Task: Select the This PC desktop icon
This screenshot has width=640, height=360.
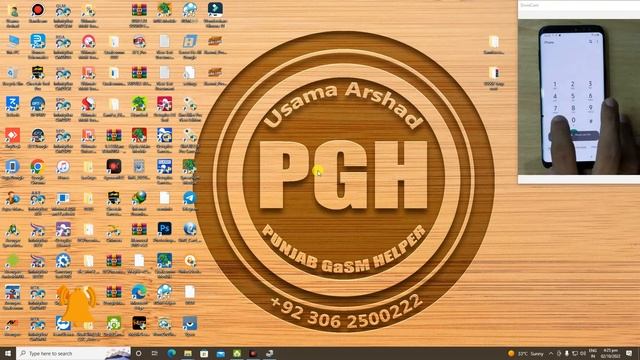Action: click(x=13, y=42)
